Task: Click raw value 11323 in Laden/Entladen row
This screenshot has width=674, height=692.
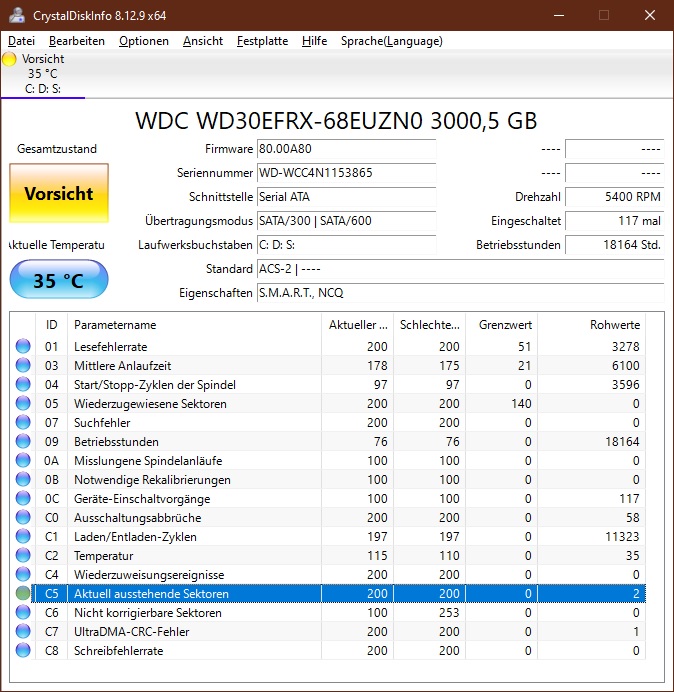Action: pos(622,537)
